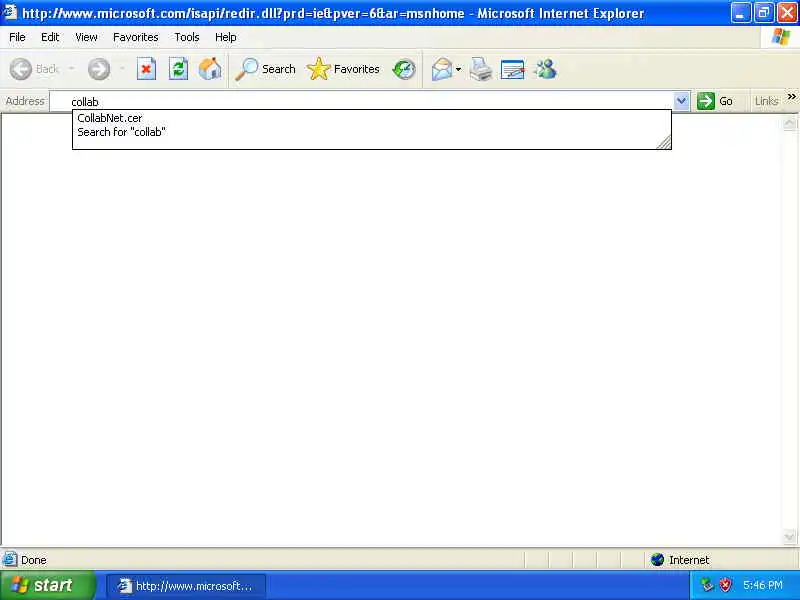Open the Forward history dropdown arrow
800x600 pixels.
coord(122,69)
